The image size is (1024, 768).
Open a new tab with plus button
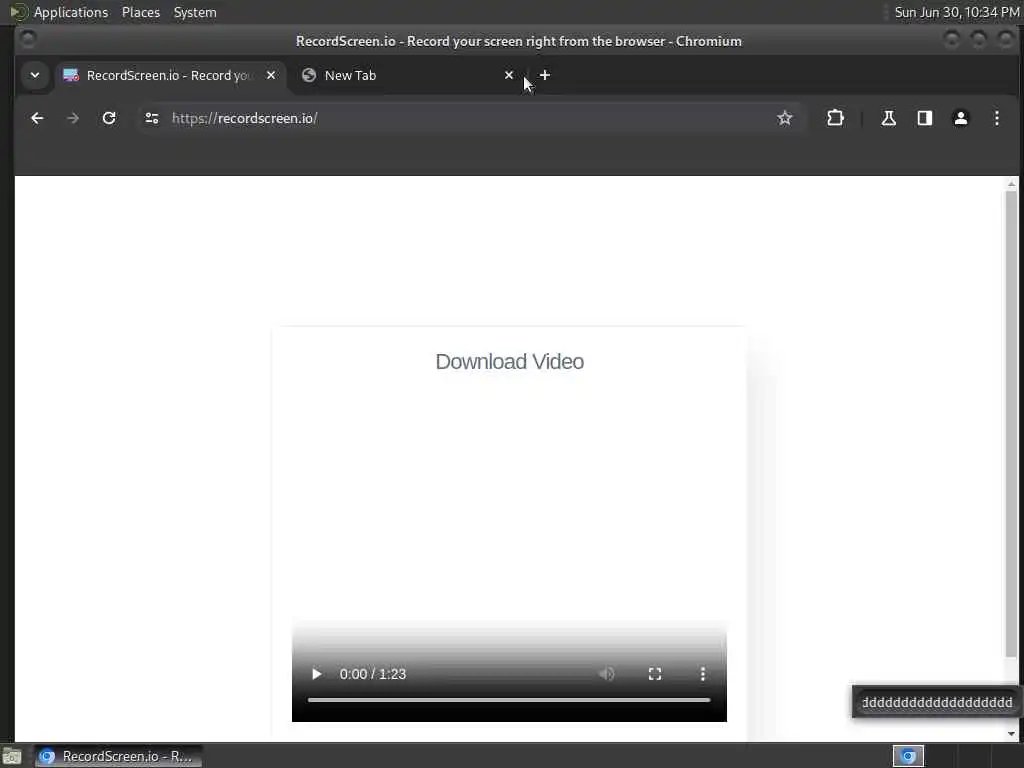(x=545, y=75)
